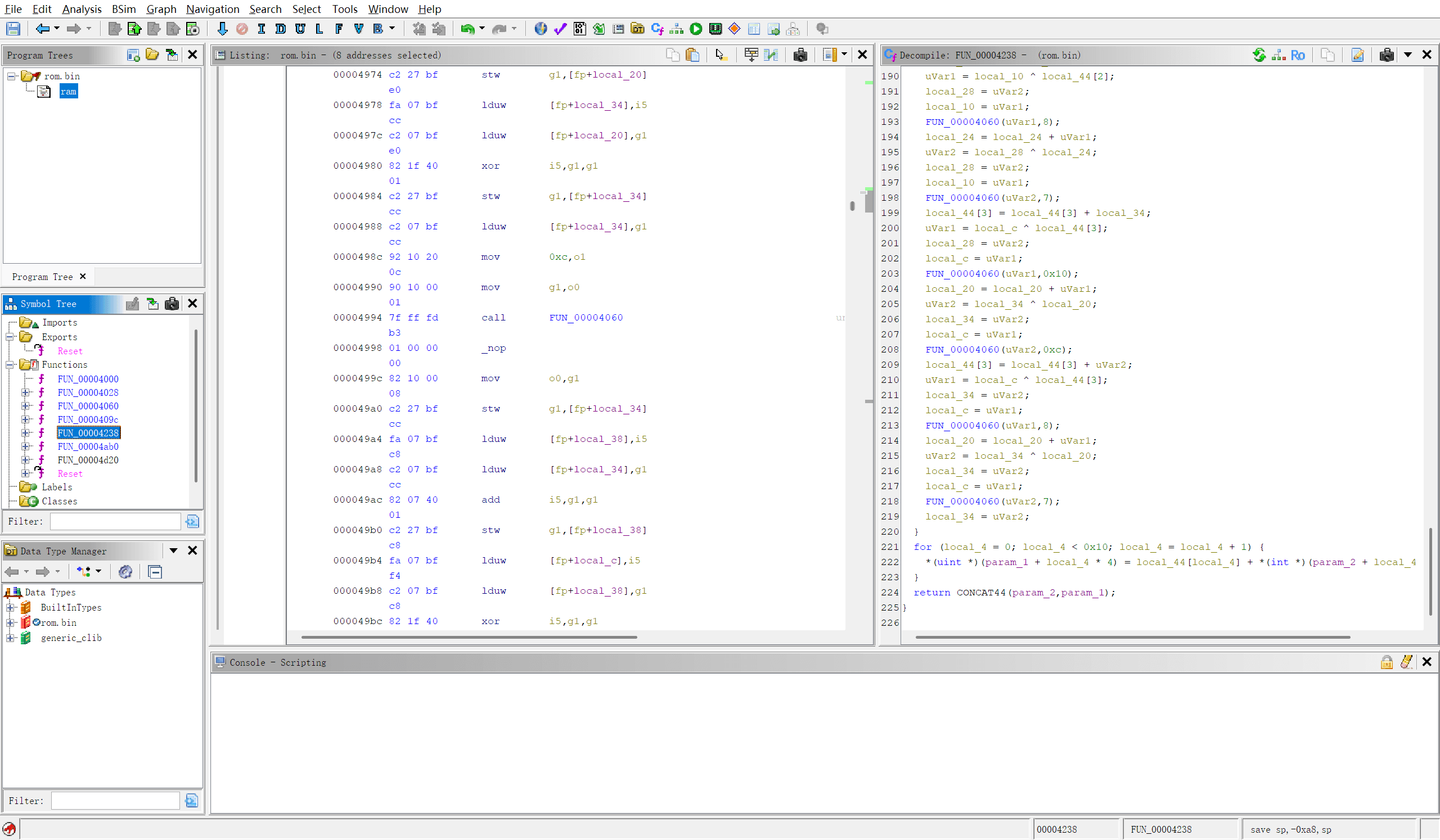Open the Memory Map viewer from the toolbar

pos(715,29)
